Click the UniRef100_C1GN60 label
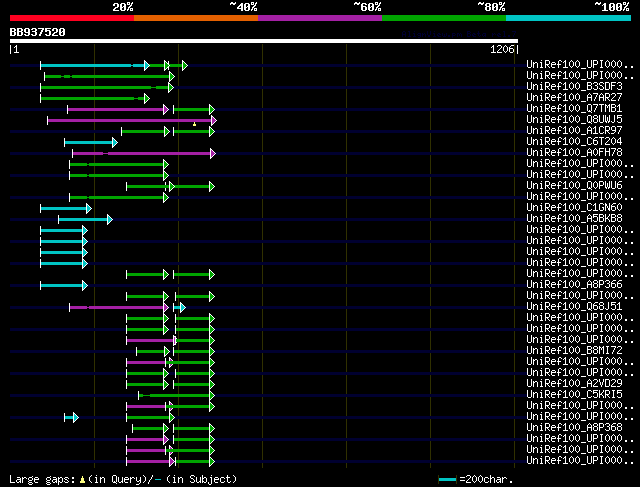 point(574,208)
